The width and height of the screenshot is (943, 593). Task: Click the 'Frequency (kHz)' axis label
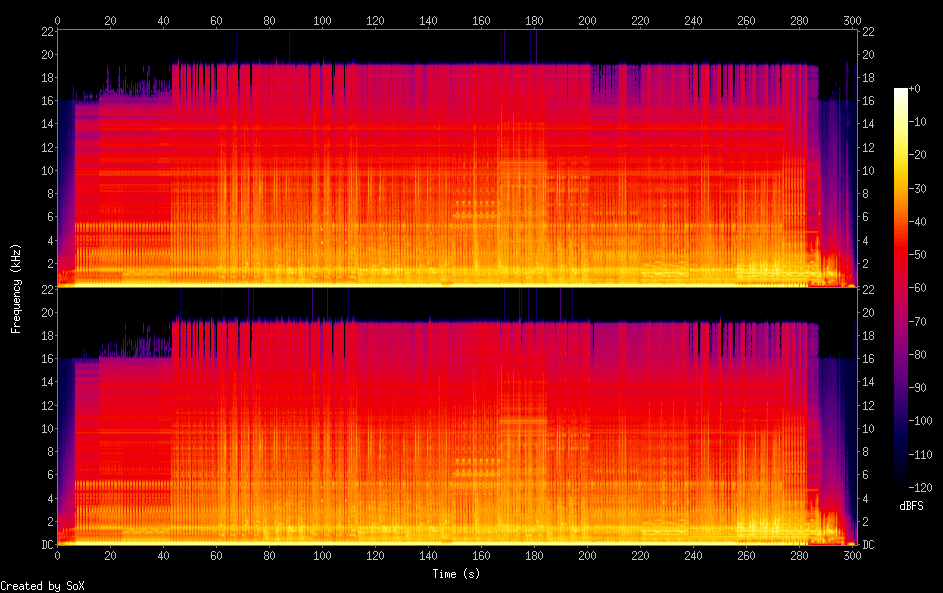(16, 288)
